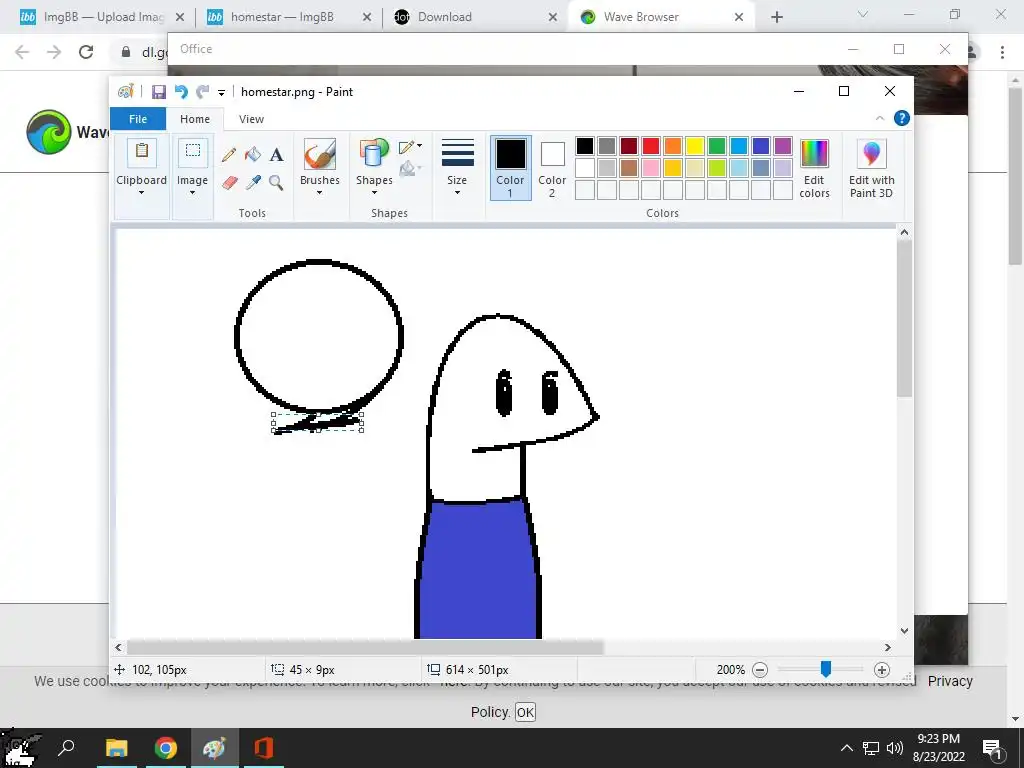Click the taskbar search magnifier
The height and width of the screenshot is (768, 1024).
pos(67,748)
